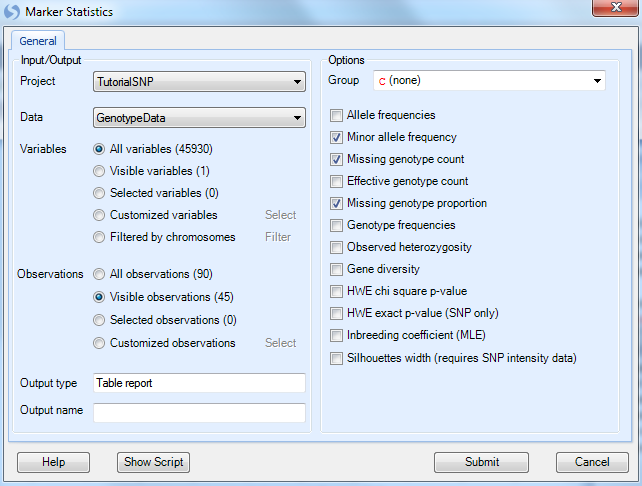Choose All observations (90) radio option
This screenshot has width=642, height=486.
pyautogui.click(x=99, y=274)
